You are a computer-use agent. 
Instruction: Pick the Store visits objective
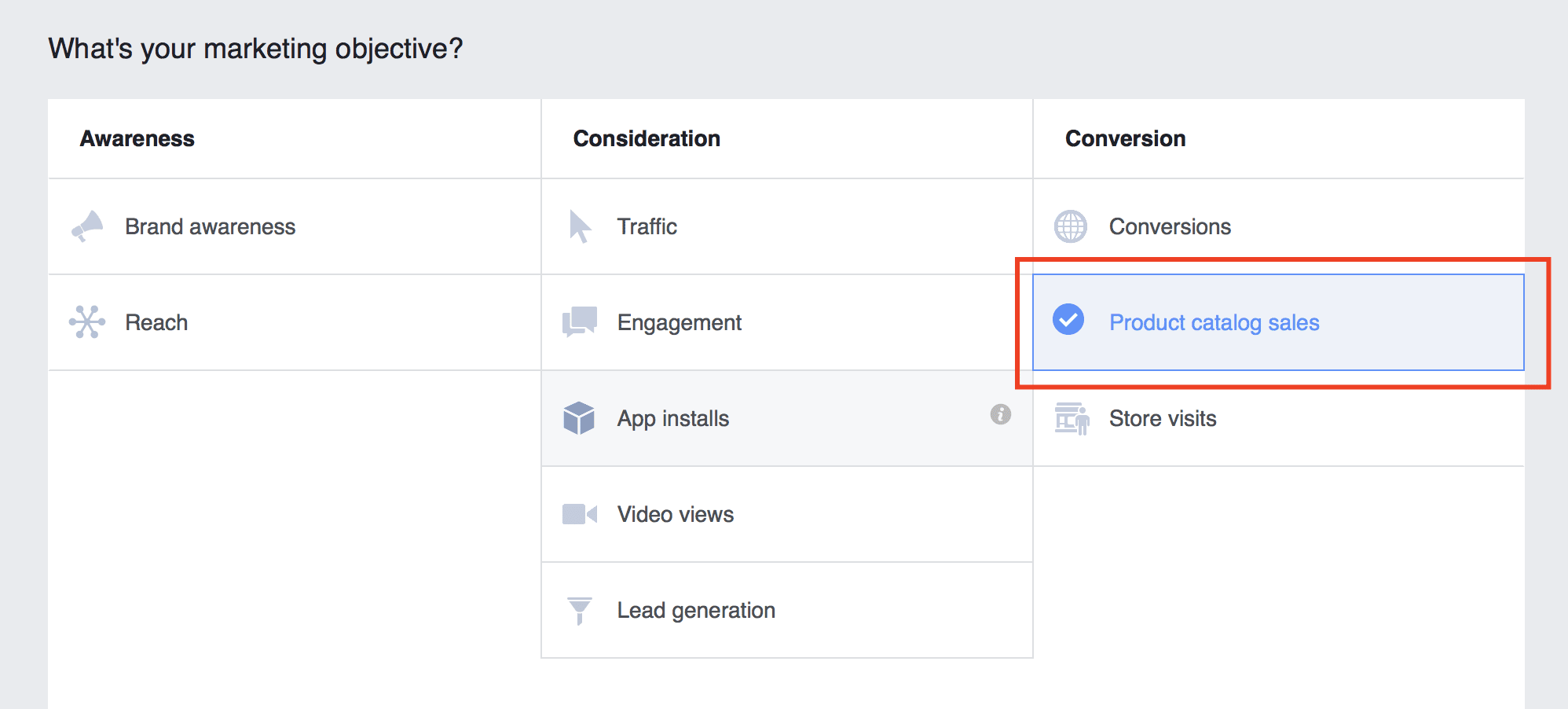(x=1162, y=418)
